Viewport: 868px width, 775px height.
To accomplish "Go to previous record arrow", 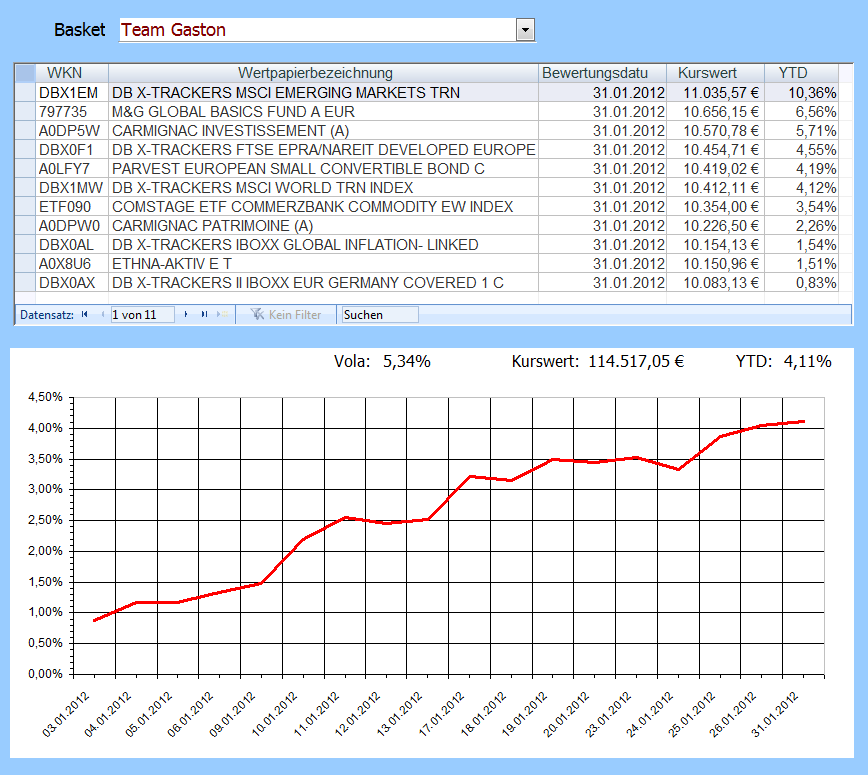I will point(102,314).
